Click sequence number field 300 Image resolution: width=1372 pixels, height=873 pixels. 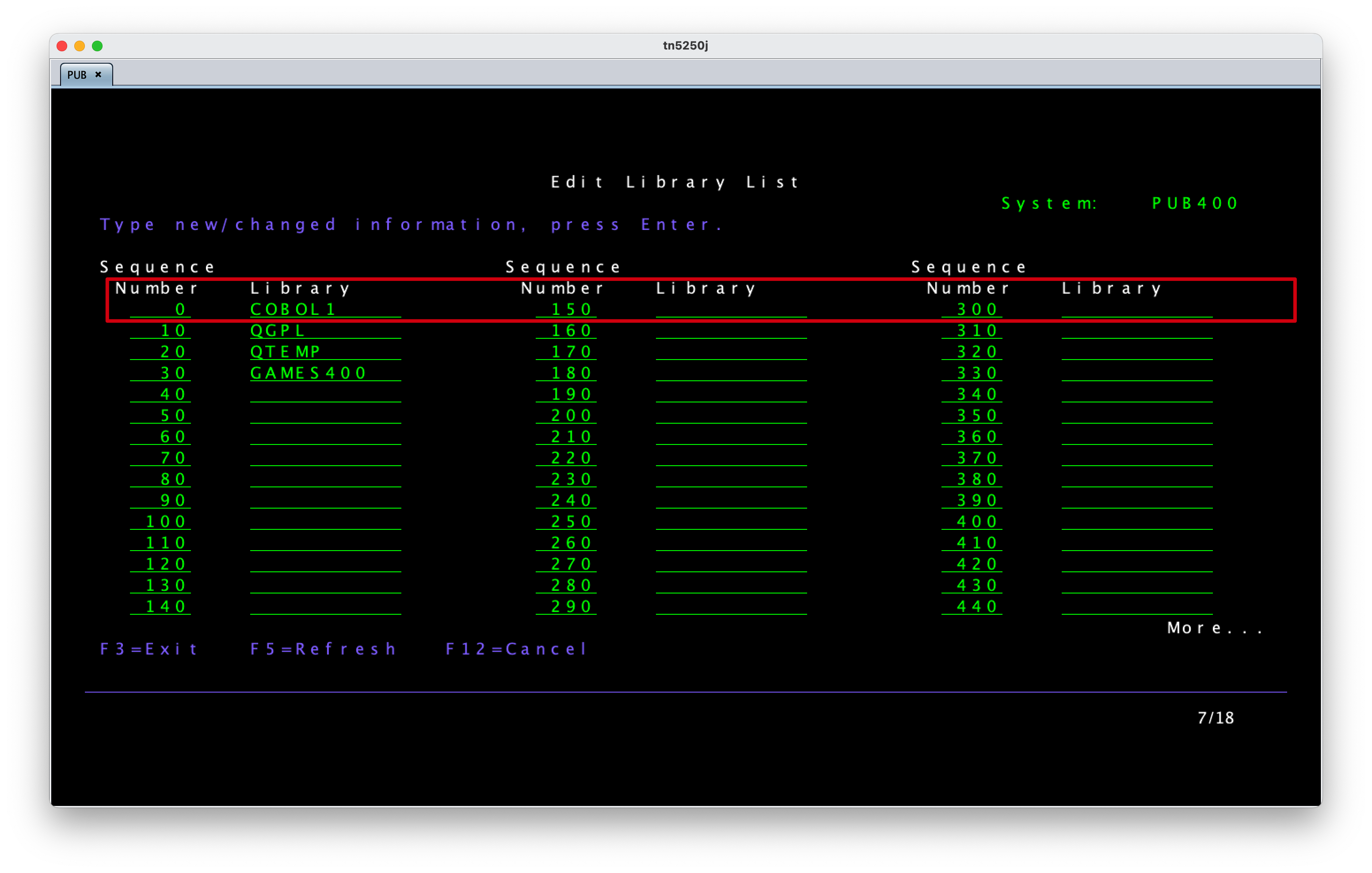(x=972, y=310)
